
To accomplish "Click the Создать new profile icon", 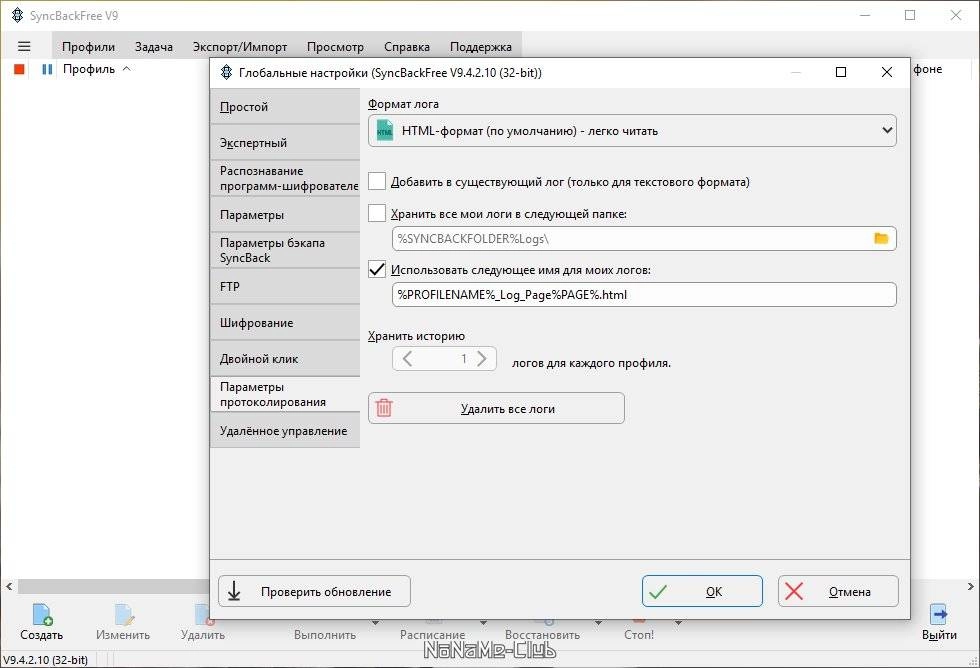I will pos(42,614).
